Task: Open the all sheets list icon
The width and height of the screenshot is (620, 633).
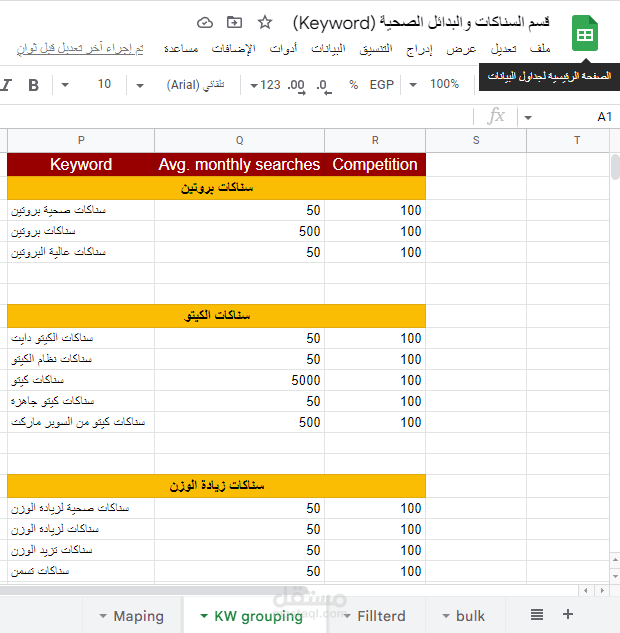Action: pyautogui.click(x=536, y=615)
